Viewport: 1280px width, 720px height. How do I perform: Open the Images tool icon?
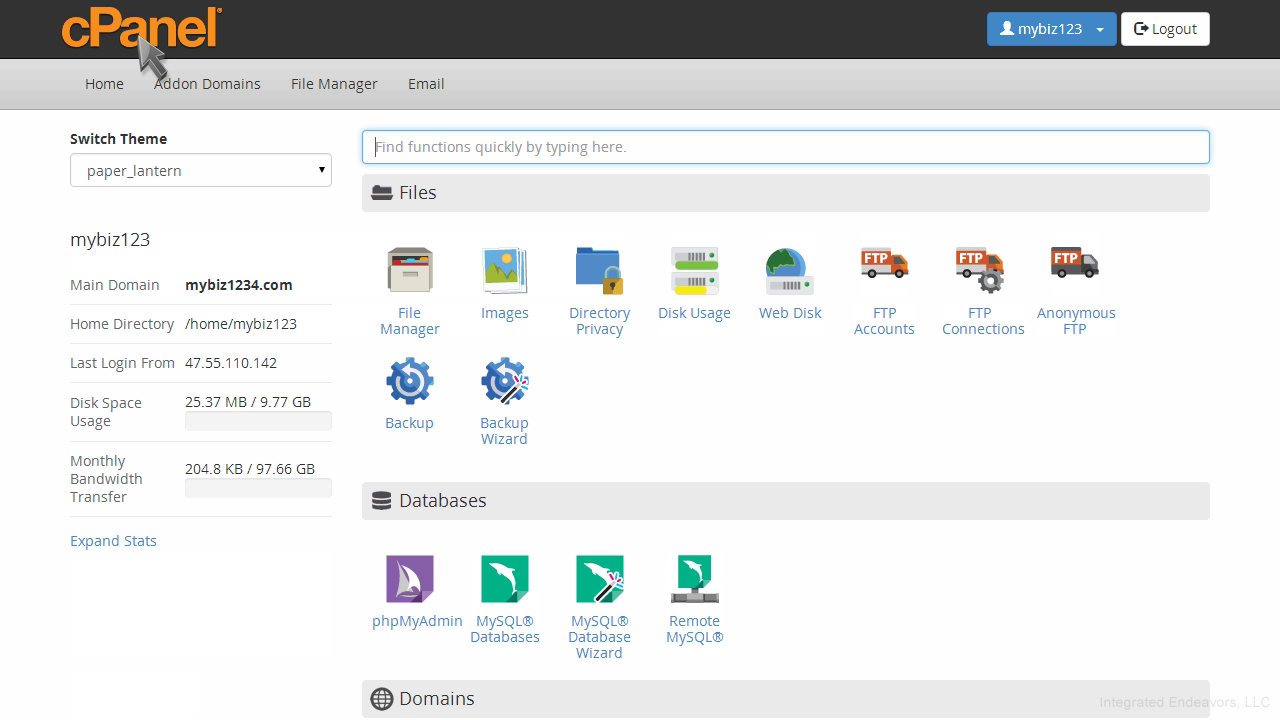tap(504, 271)
